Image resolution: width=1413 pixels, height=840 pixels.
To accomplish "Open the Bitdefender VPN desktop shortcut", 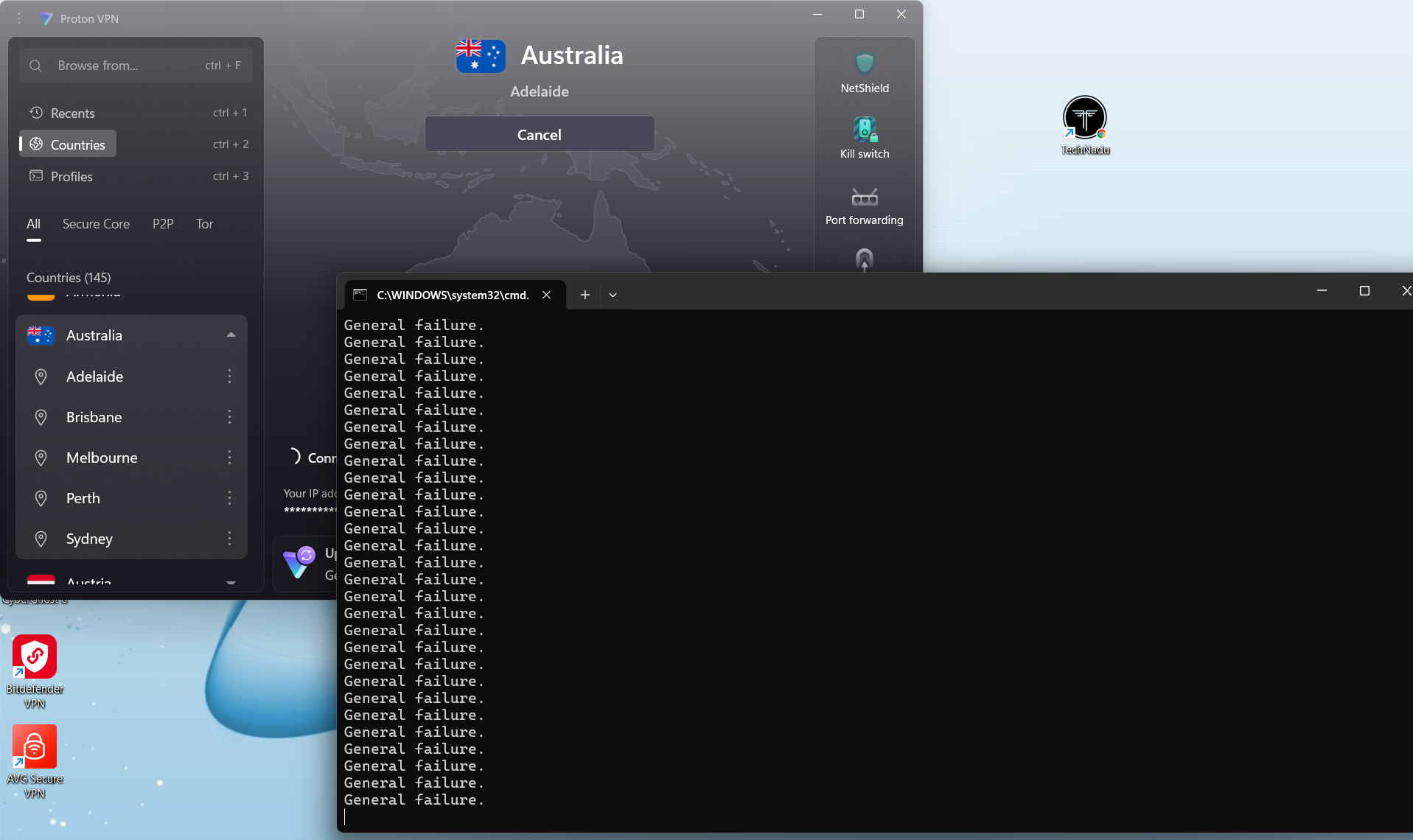I will point(35,671).
